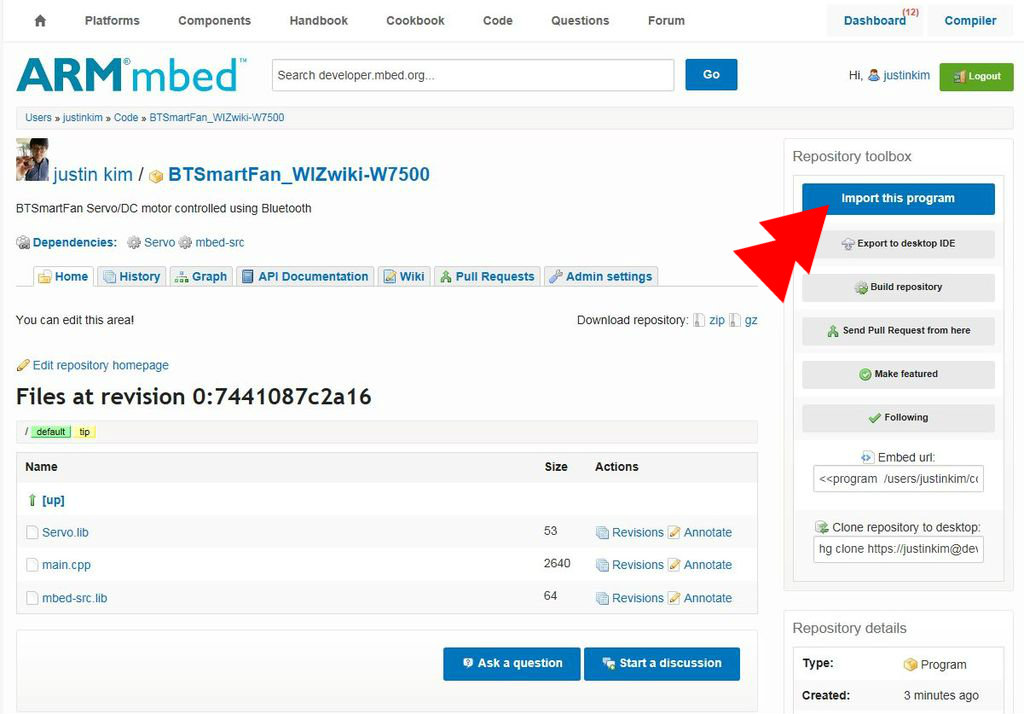The width and height of the screenshot is (1024, 714).
Task: Open the Dashboard with 12 notifications
Action: 875,20
